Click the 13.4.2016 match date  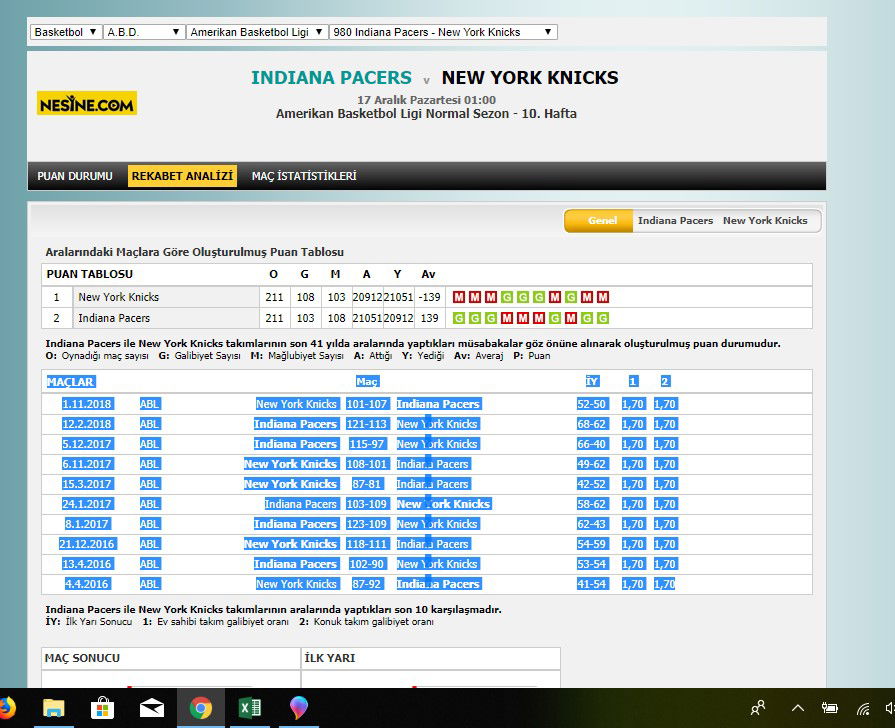coord(87,564)
